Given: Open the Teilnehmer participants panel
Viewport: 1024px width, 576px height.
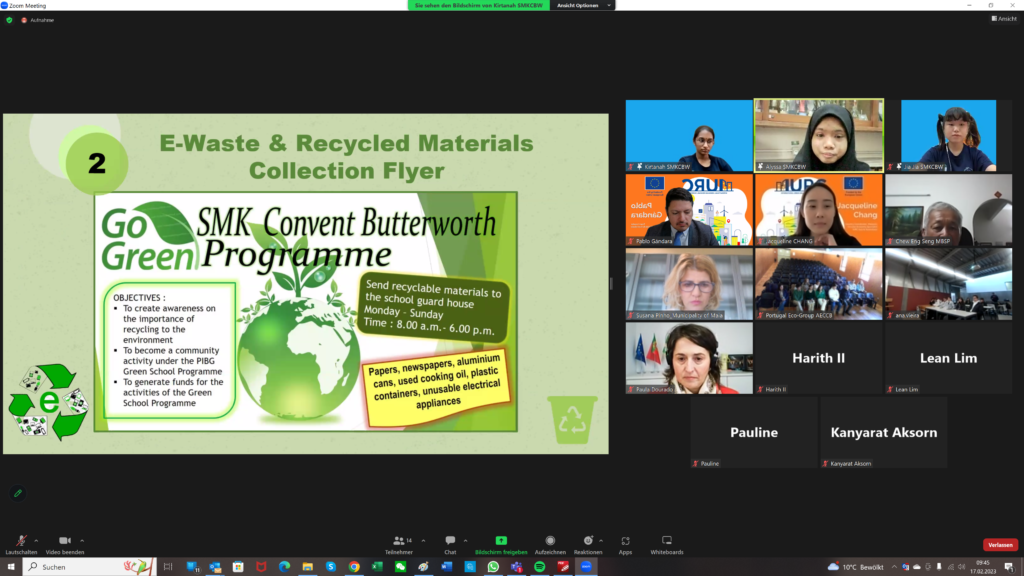Looking at the screenshot, I should click(400, 541).
